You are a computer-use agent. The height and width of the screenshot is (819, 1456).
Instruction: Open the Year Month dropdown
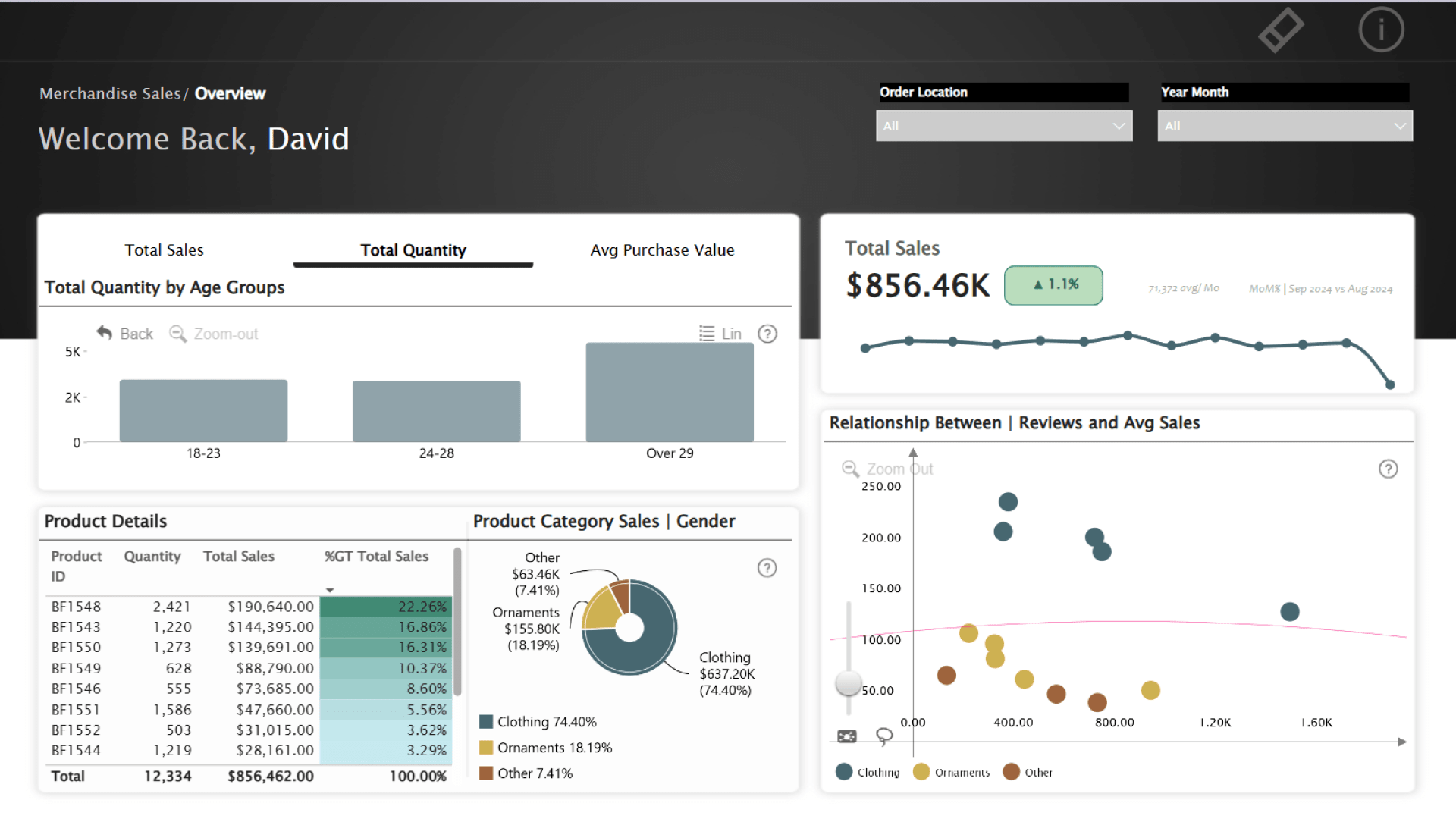tap(1285, 126)
